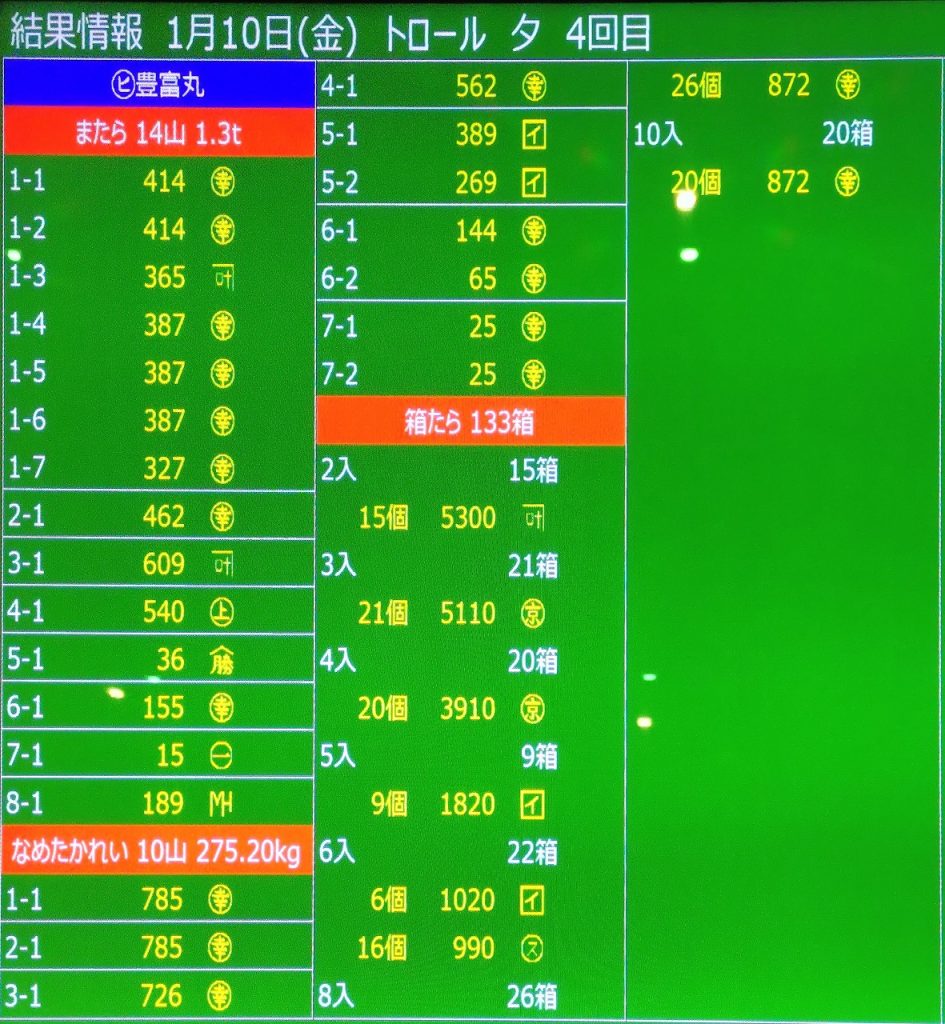This screenshot has width=945, height=1024.
Task: Select the circled 京 mark beside 5110
Action: 535,613
